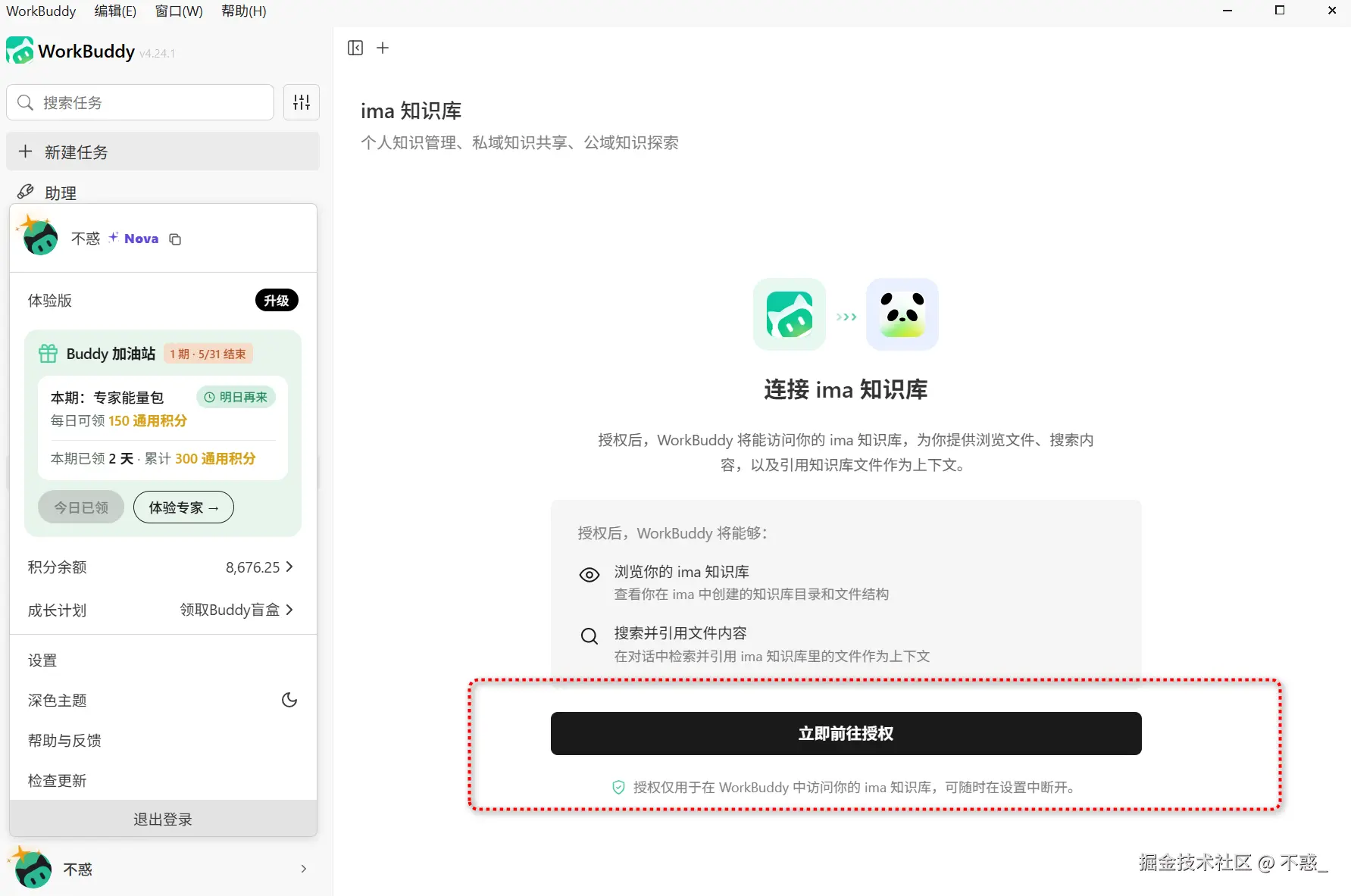Open the WorkBuddy menu
This screenshot has height=896, width=1351.
tap(41, 11)
